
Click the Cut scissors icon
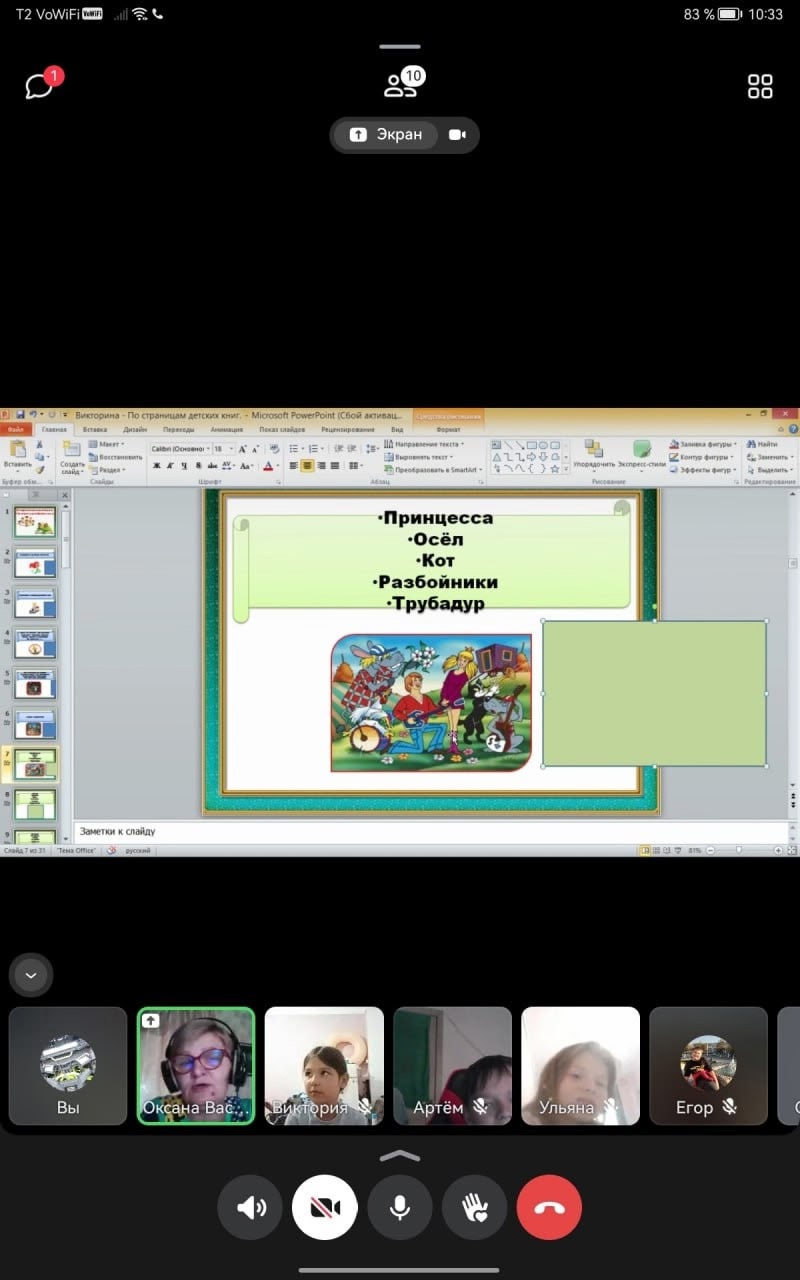[x=40, y=444]
